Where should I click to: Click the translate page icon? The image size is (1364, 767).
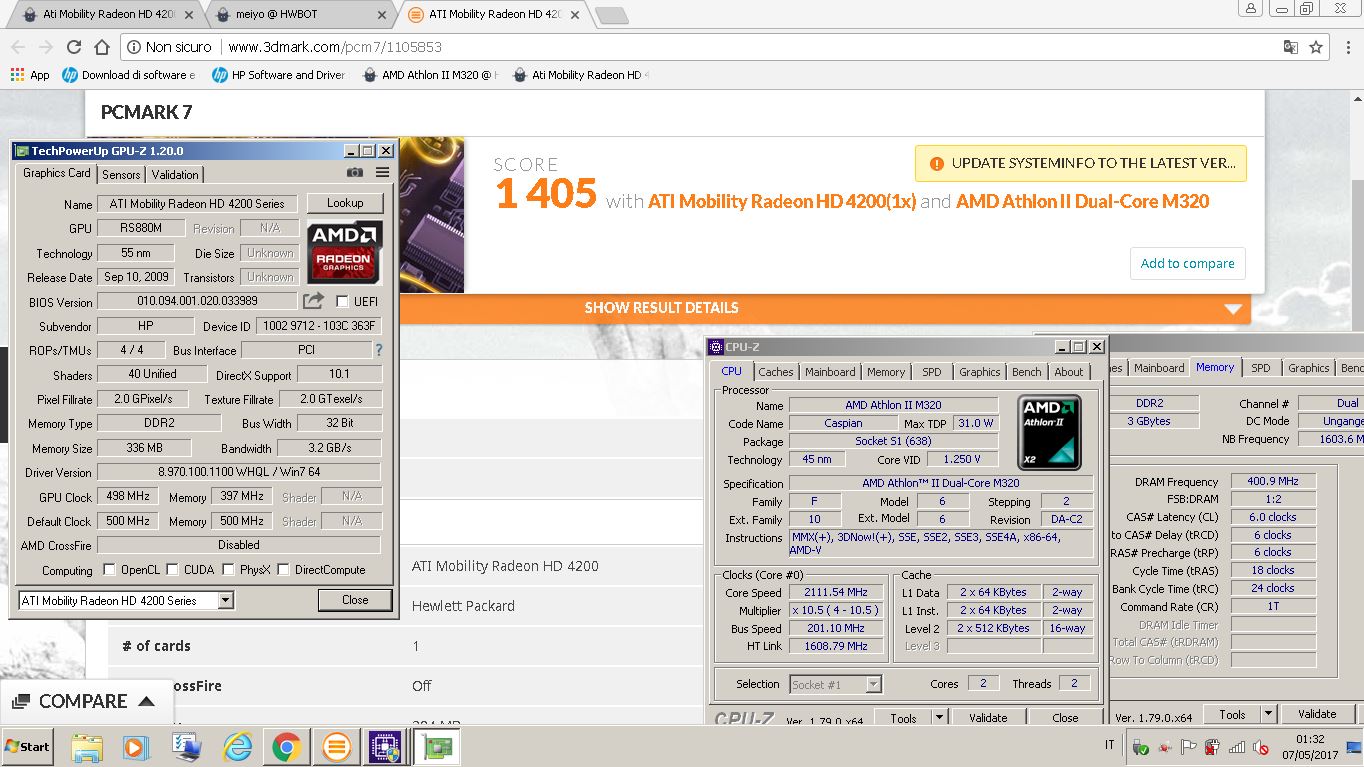(1290, 47)
